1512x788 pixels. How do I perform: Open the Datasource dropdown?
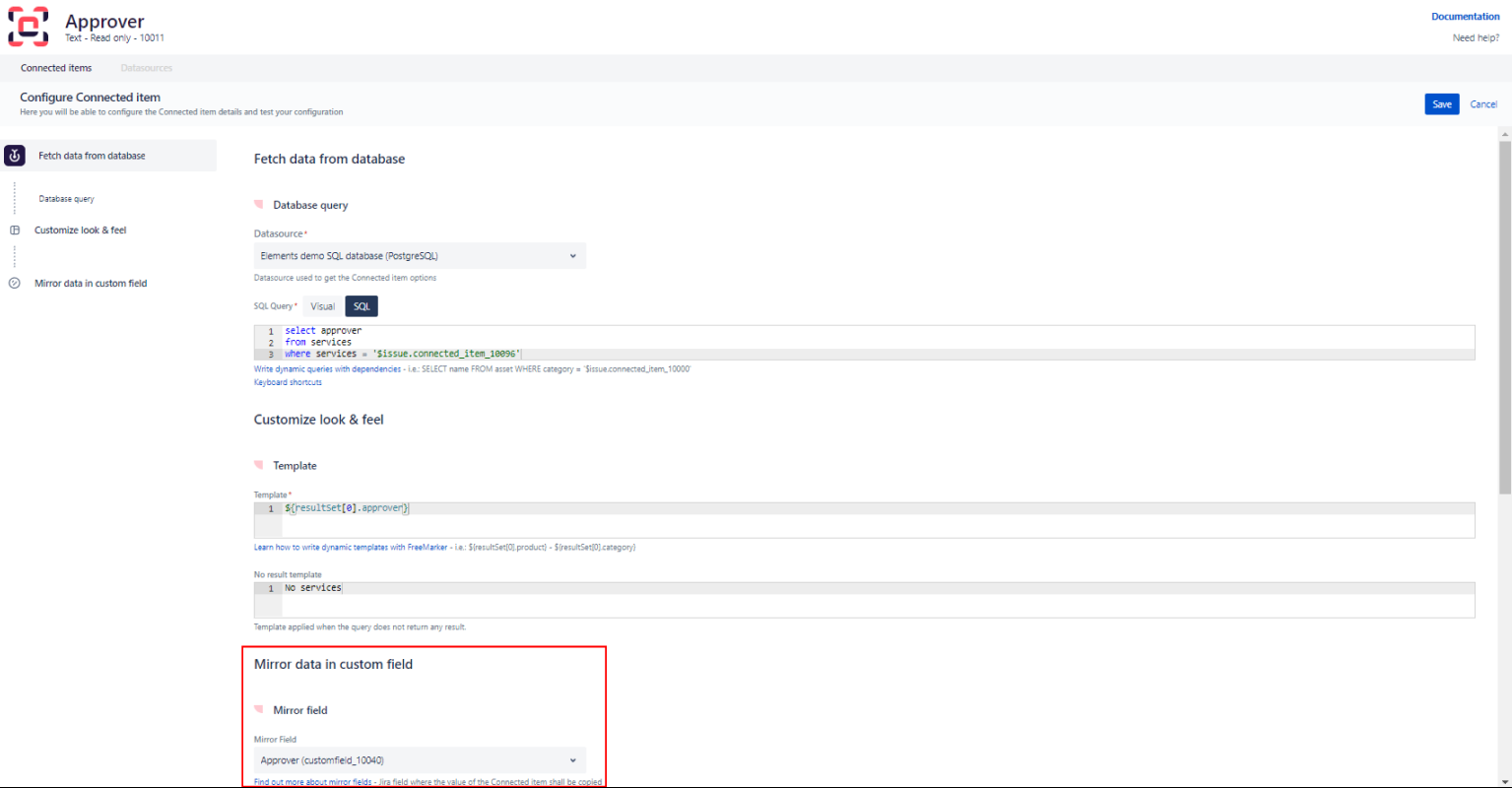click(420, 255)
